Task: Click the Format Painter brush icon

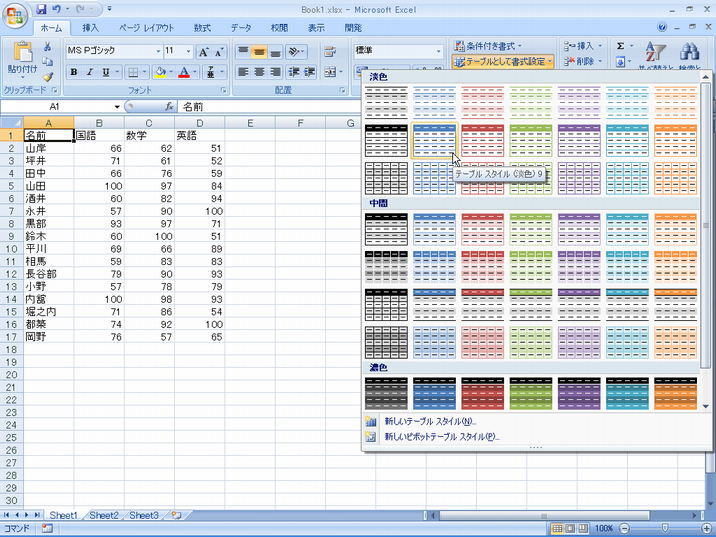Action: click(47, 76)
